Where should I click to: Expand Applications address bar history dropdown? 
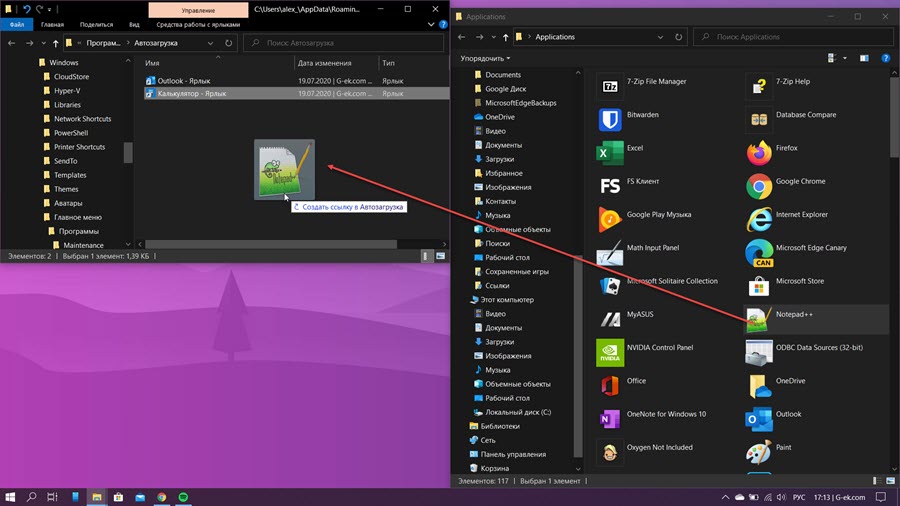[x=660, y=37]
